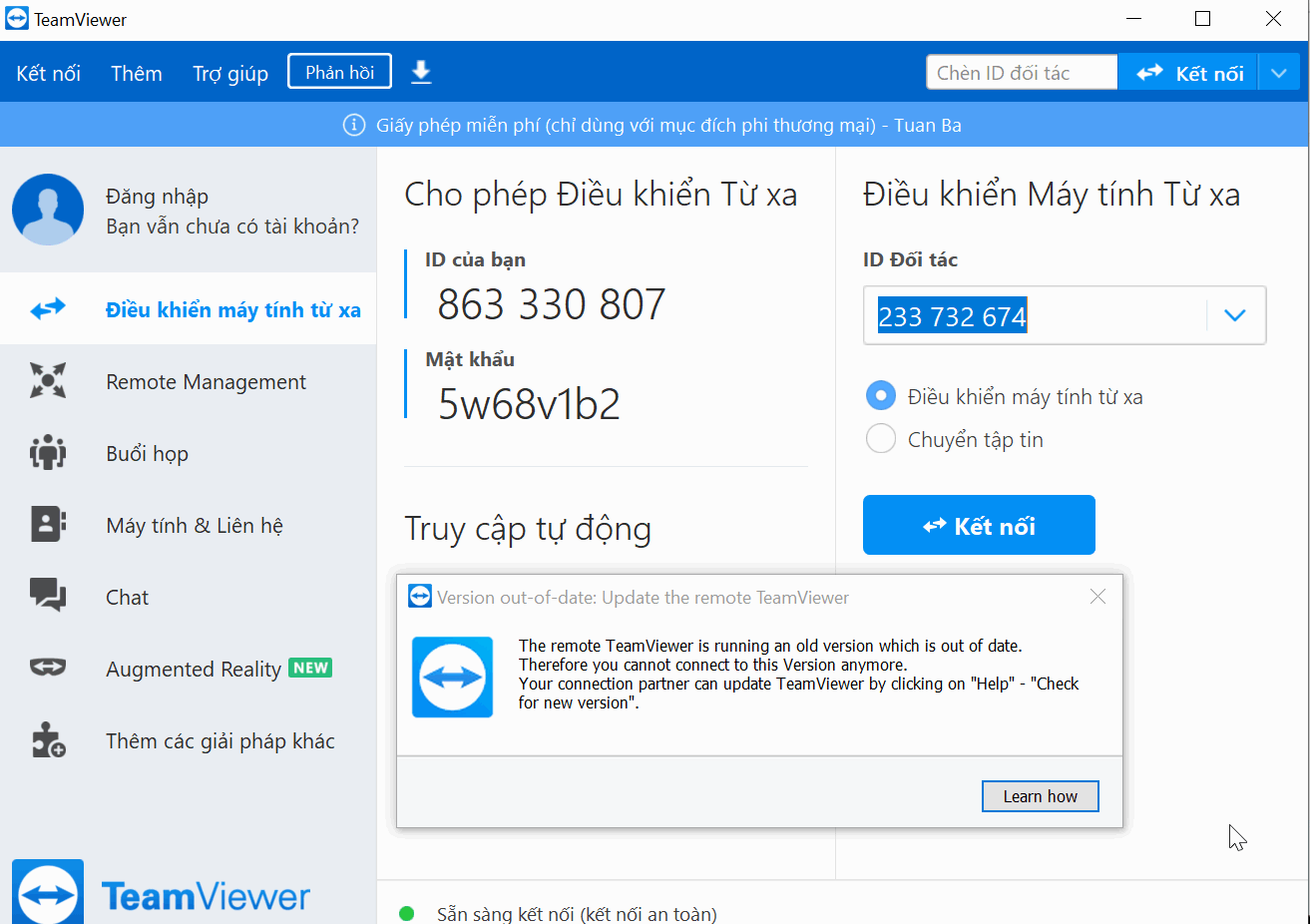
Task: Click the Máy tính & Liên hệ contacts icon
Action: (x=47, y=525)
